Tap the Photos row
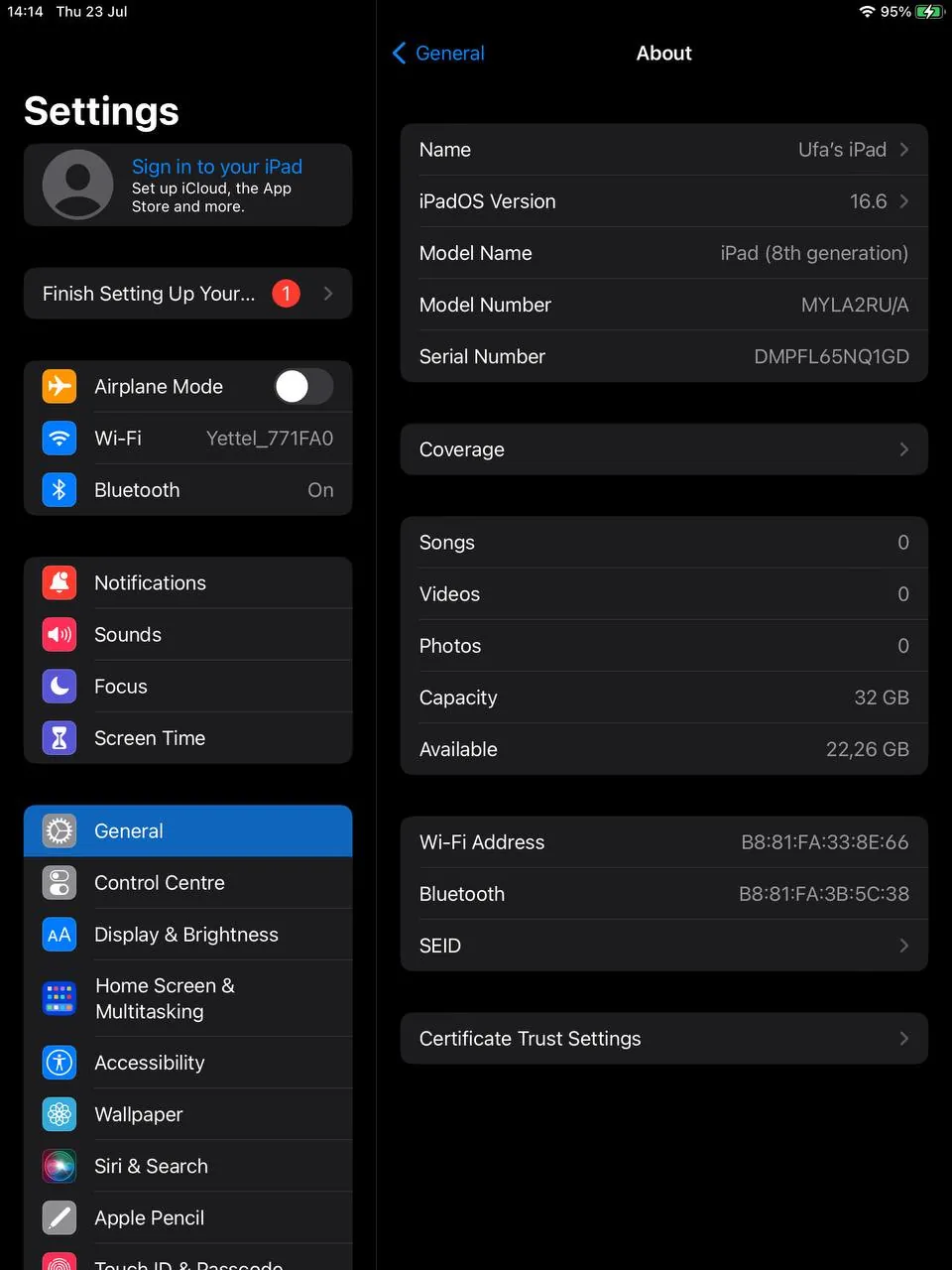952x1270 pixels. tap(664, 646)
